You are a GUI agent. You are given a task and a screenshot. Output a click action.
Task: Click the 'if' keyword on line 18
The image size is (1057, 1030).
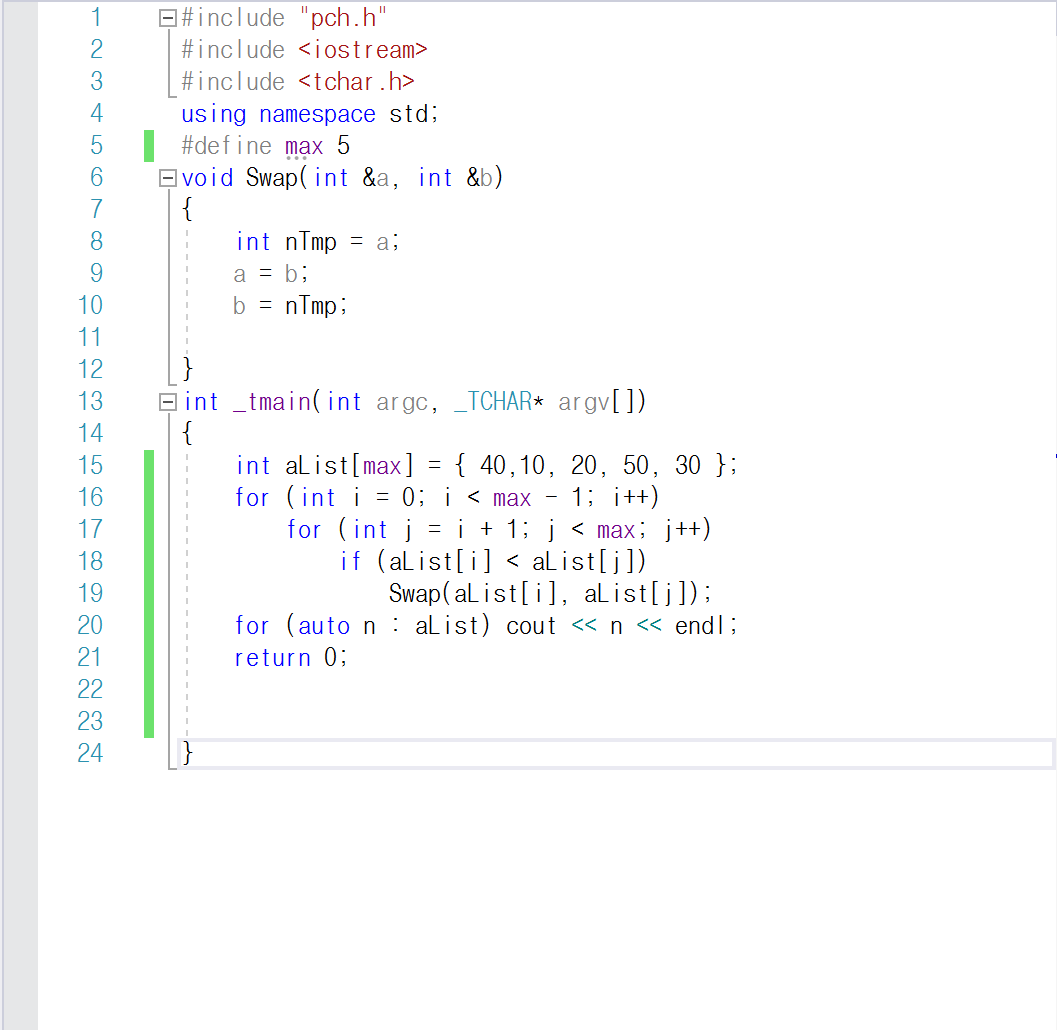(x=350, y=562)
